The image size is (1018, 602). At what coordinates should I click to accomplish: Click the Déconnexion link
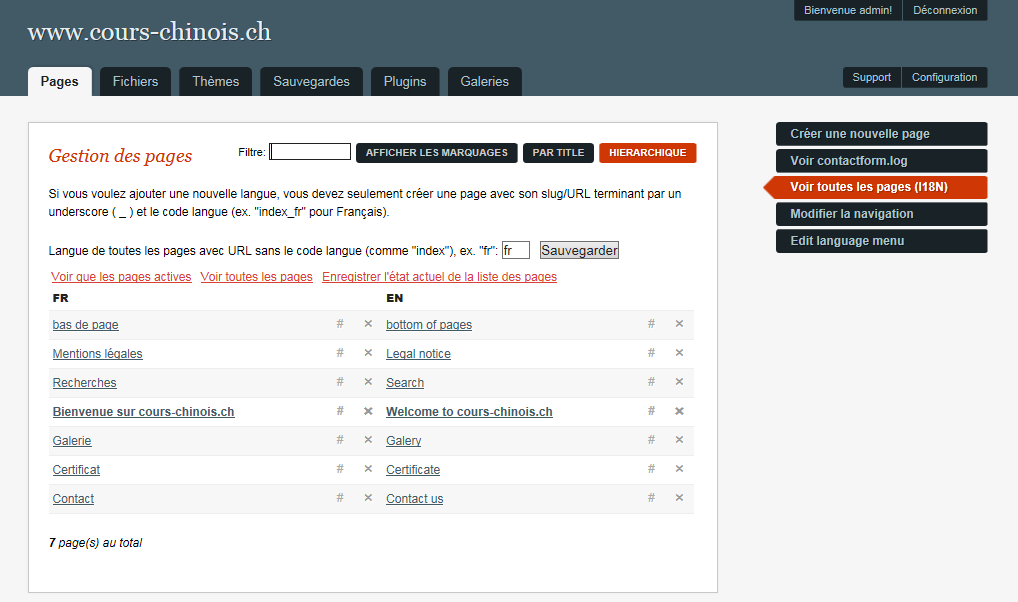[945, 10]
